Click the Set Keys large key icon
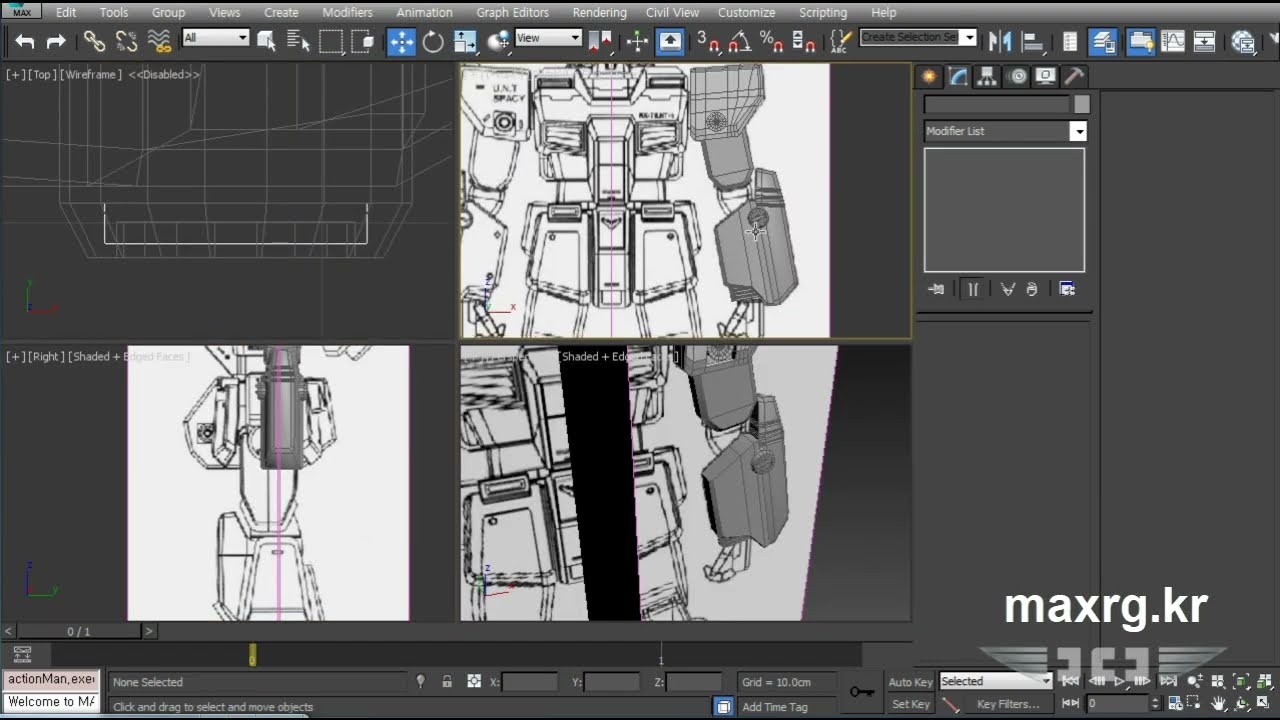1280x720 pixels. point(862,692)
